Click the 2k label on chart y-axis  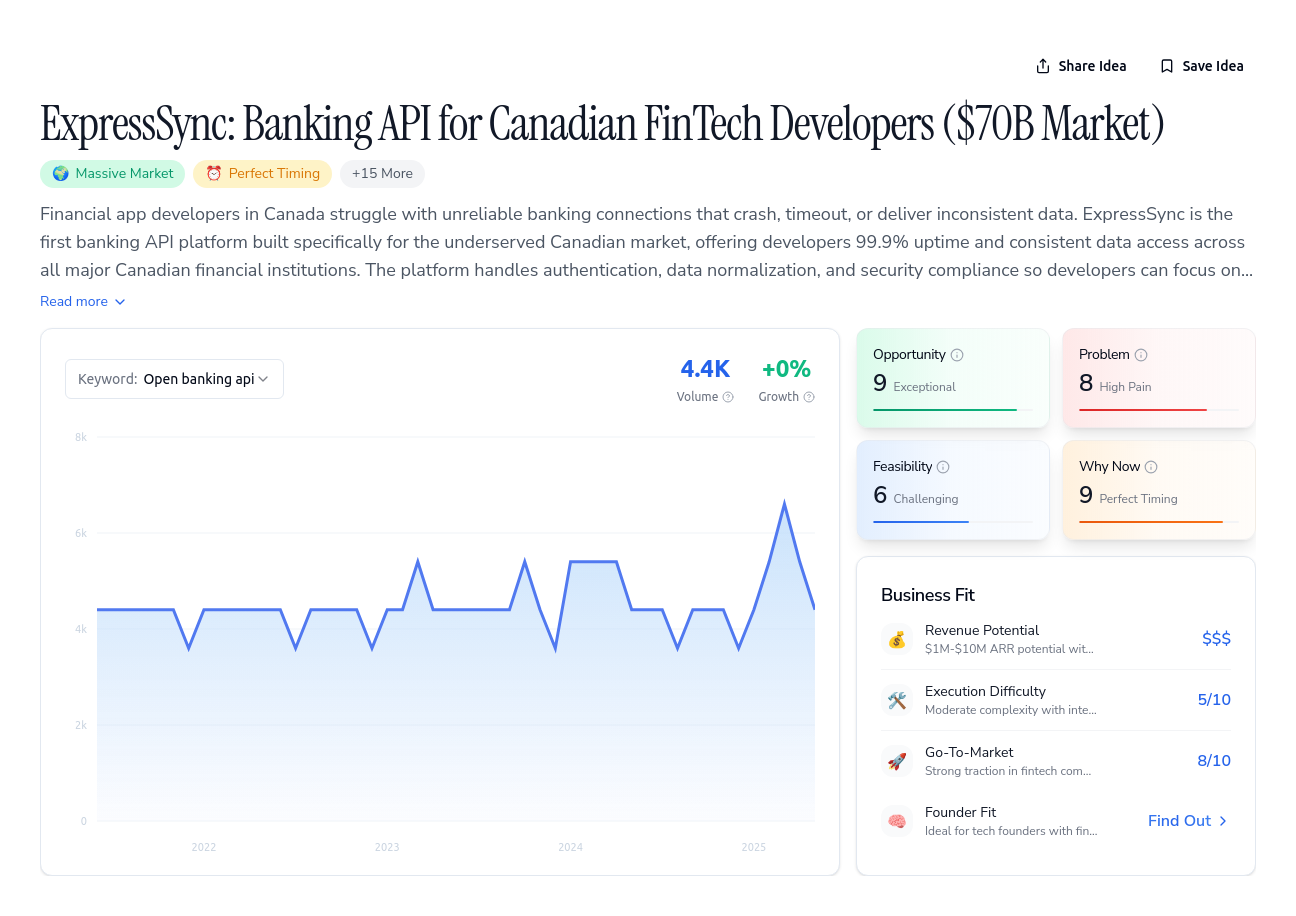pos(81,725)
